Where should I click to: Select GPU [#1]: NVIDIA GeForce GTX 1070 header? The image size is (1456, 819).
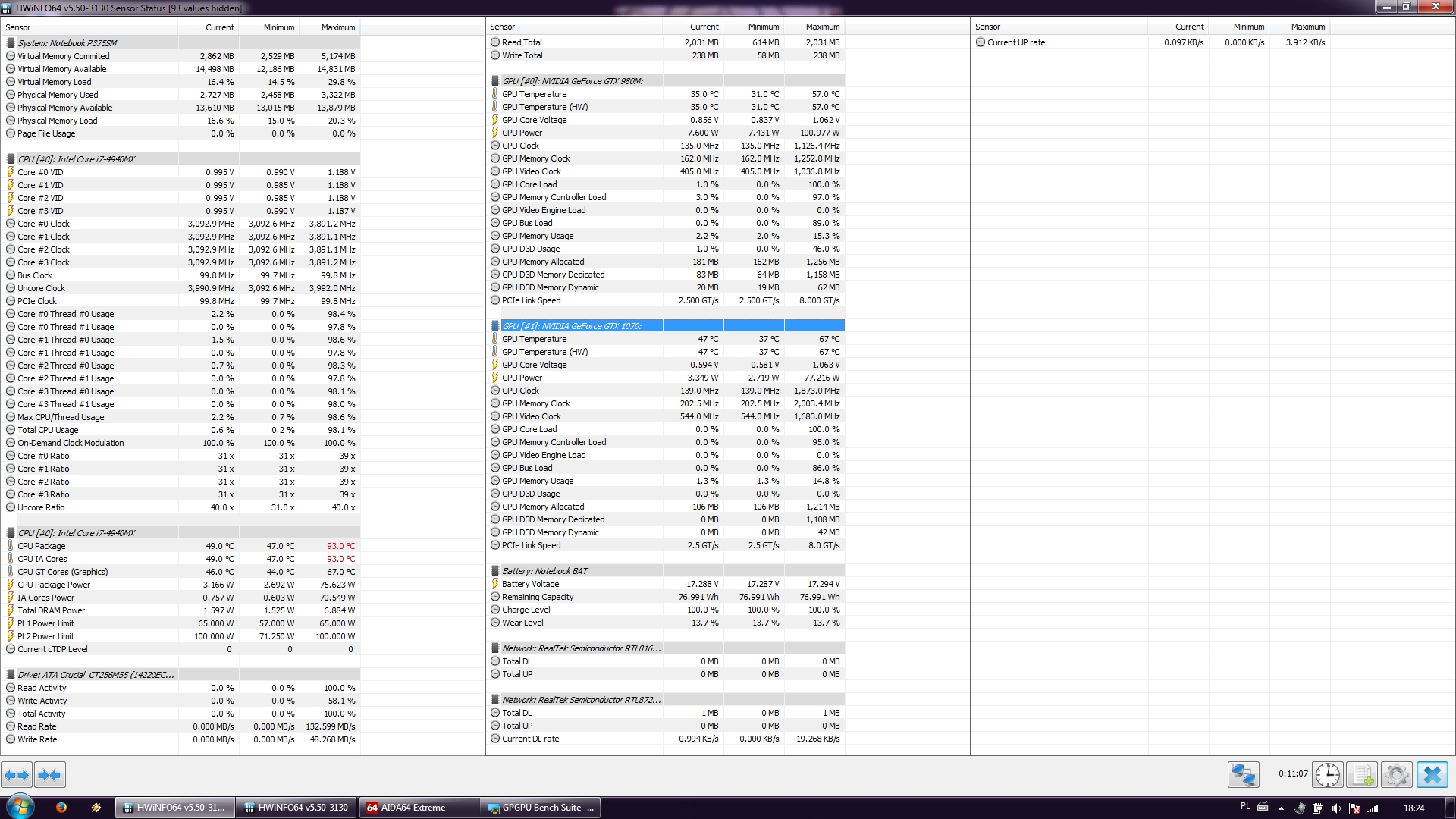tap(666, 326)
